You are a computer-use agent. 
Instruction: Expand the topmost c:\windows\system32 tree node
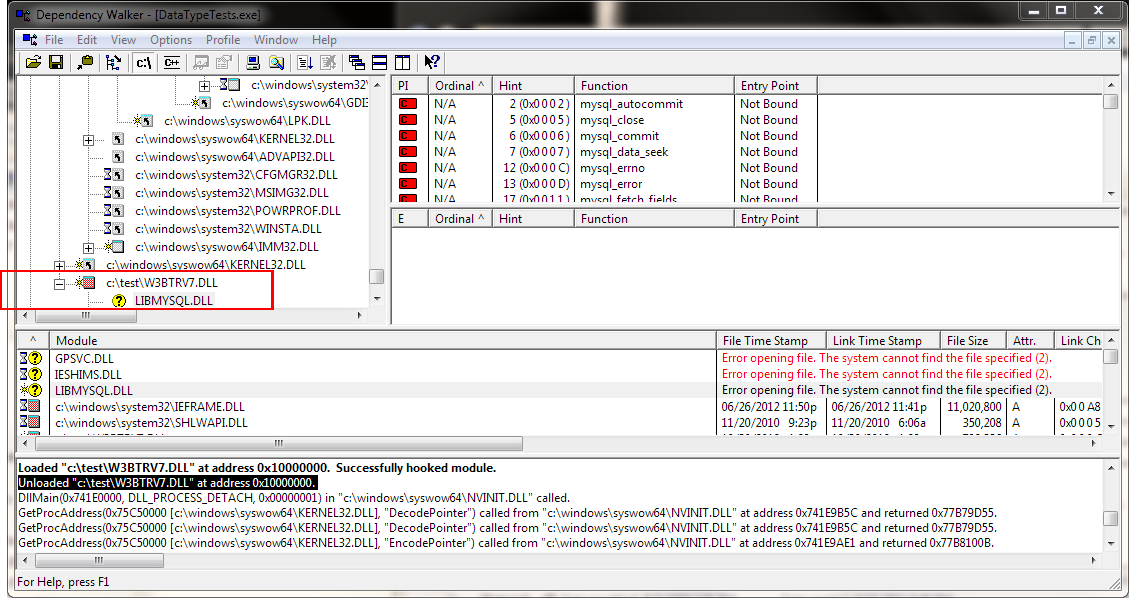204,86
